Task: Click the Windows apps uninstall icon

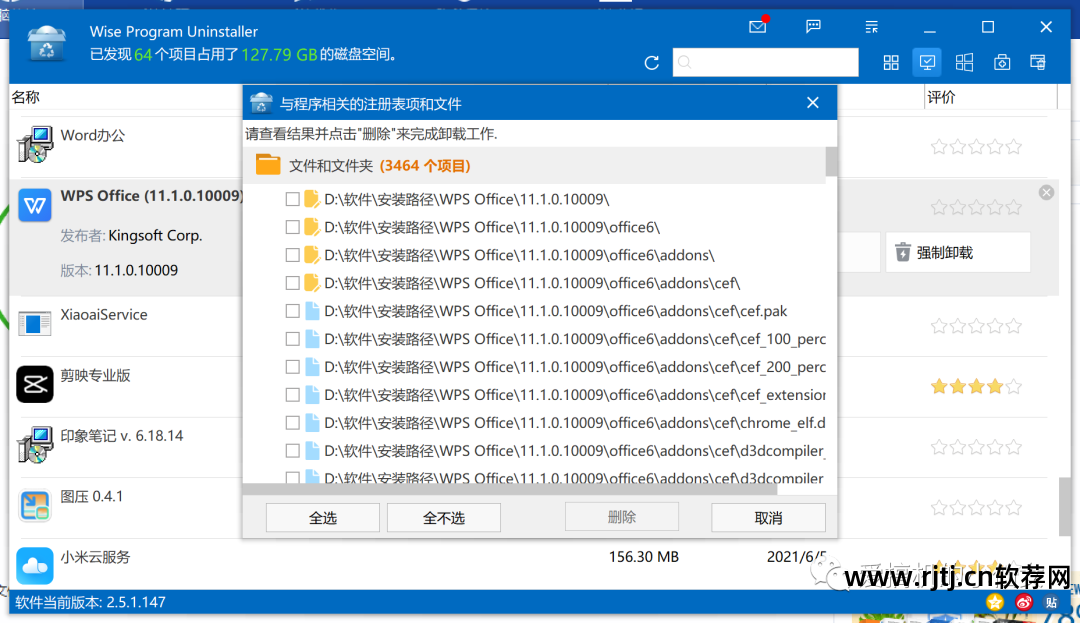Action: [964, 62]
